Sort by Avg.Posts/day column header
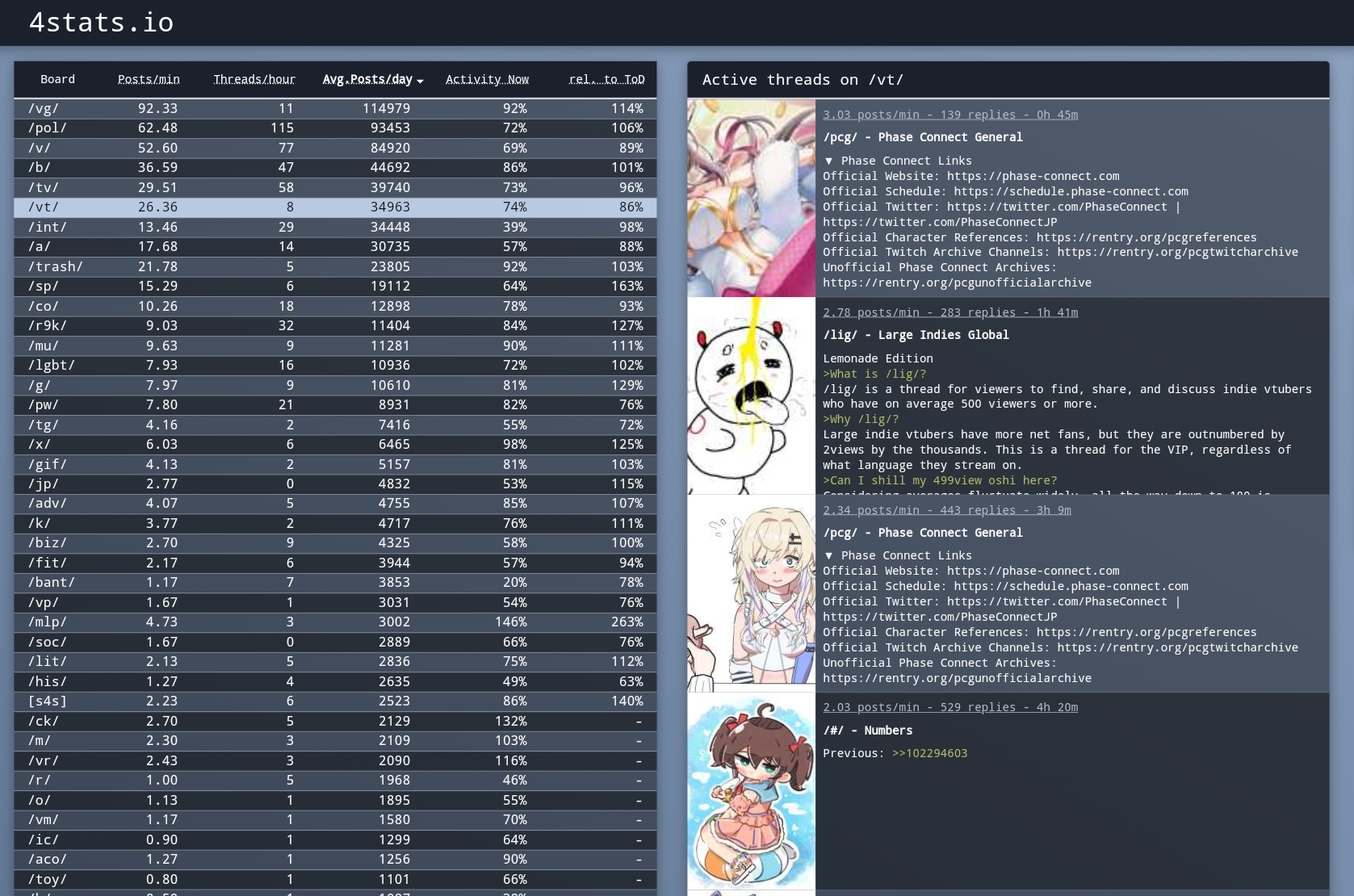The width and height of the screenshot is (1354, 896). (367, 79)
